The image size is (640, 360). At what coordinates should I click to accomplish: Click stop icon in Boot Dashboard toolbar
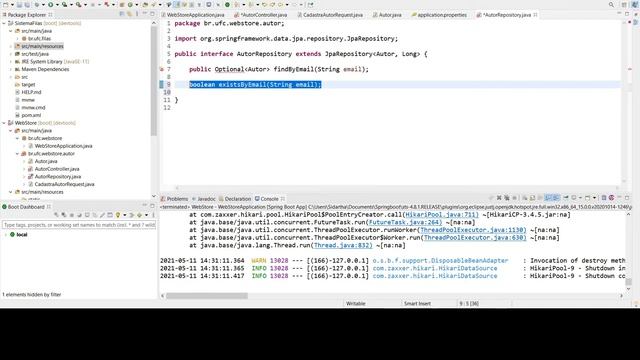tap(72, 215)
